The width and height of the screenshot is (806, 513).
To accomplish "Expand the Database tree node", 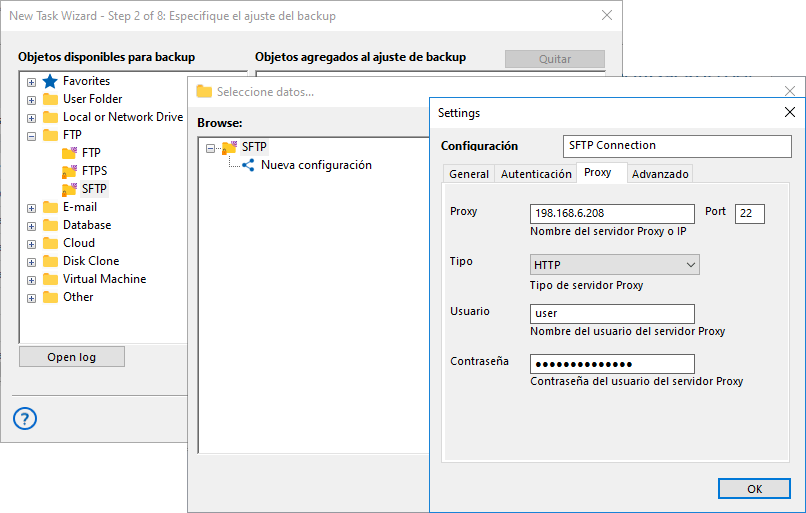I will click(31, 225).
